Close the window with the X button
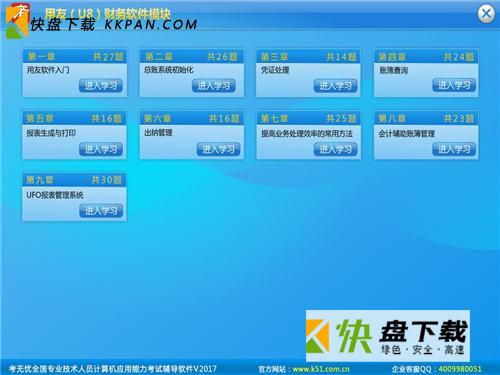Viewport: 500px width, 375px height. (x=486, y=14)
